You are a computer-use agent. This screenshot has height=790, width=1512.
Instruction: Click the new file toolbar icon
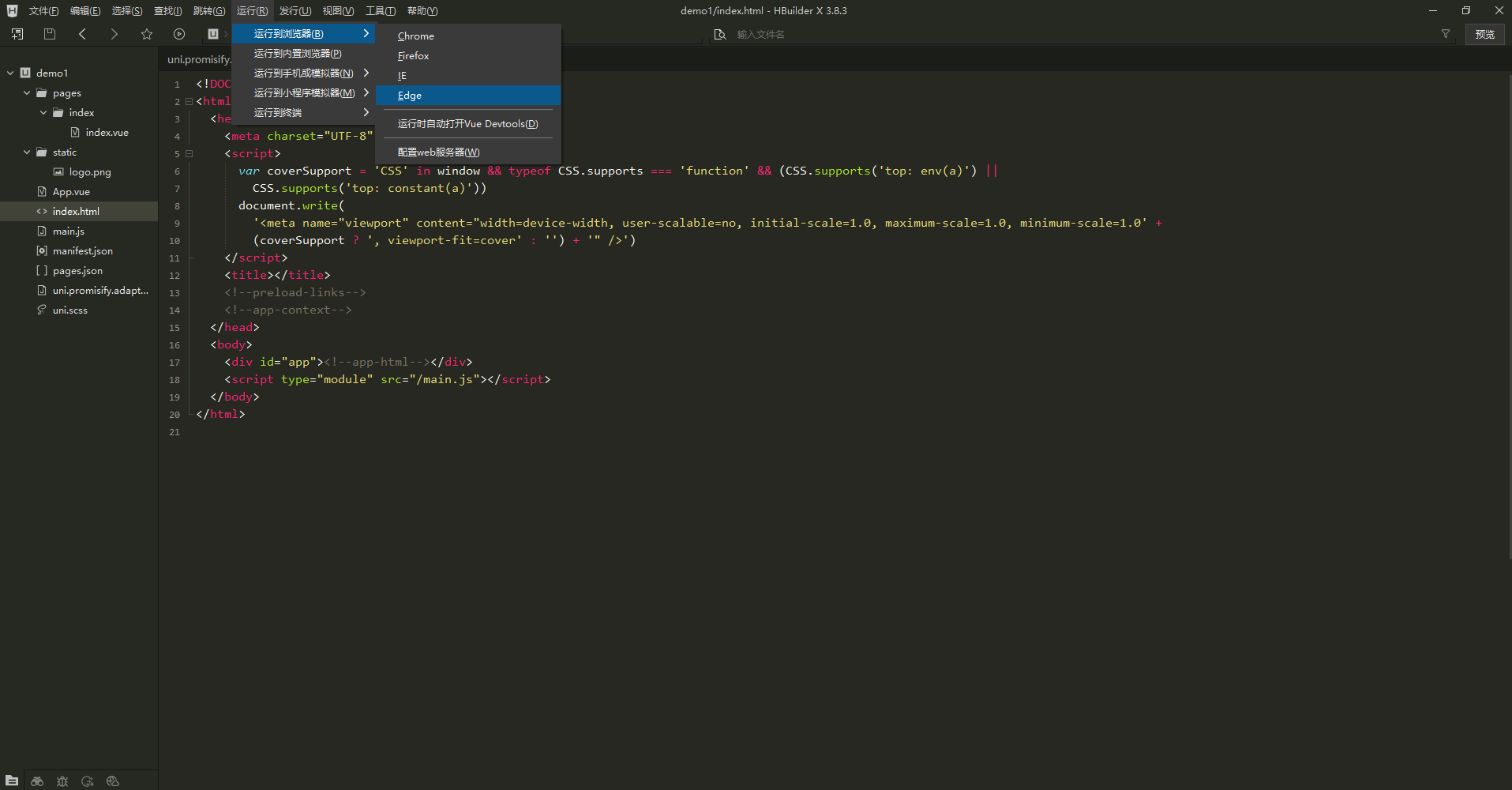tap(17, 34)
